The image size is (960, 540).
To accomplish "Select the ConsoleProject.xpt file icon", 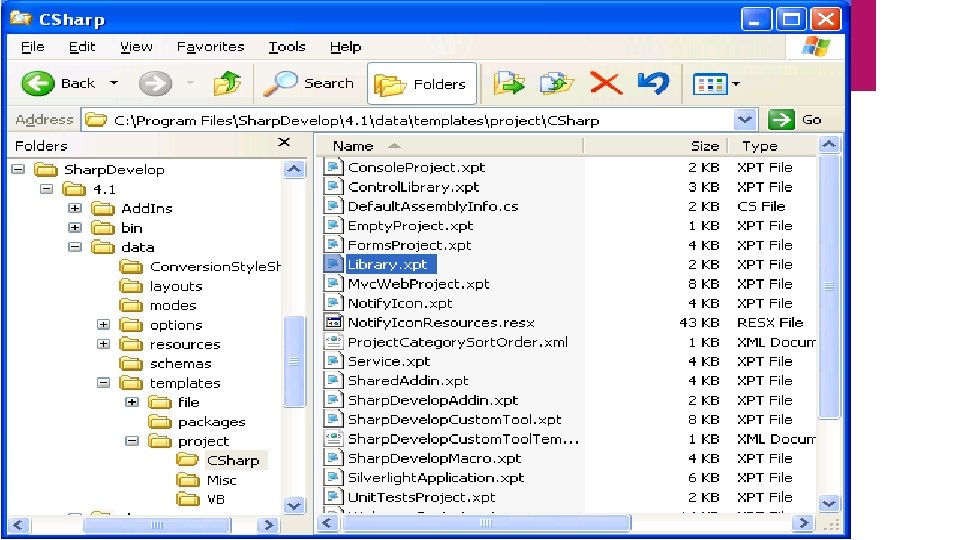I will pyautogui.click(x=333, y=167).
